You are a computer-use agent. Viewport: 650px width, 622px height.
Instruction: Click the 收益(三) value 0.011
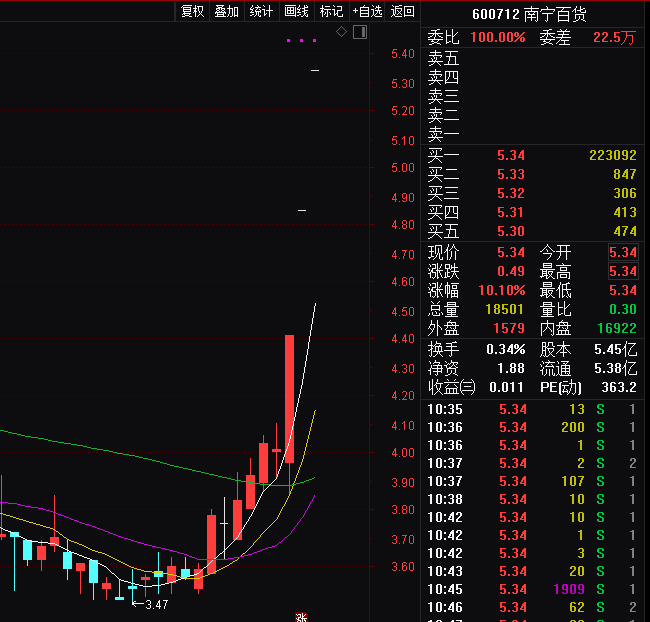click(506, 387)
